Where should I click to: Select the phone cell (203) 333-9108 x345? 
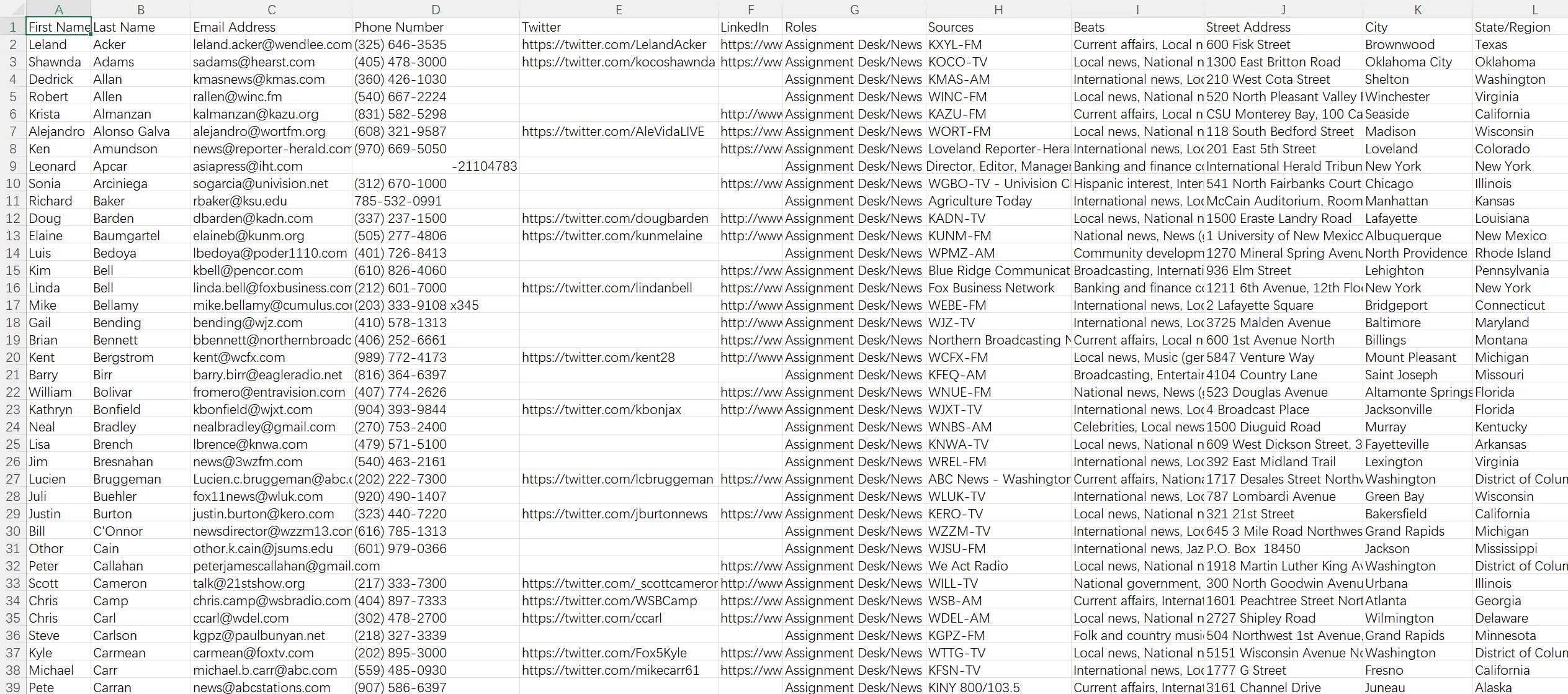point(436,305)
